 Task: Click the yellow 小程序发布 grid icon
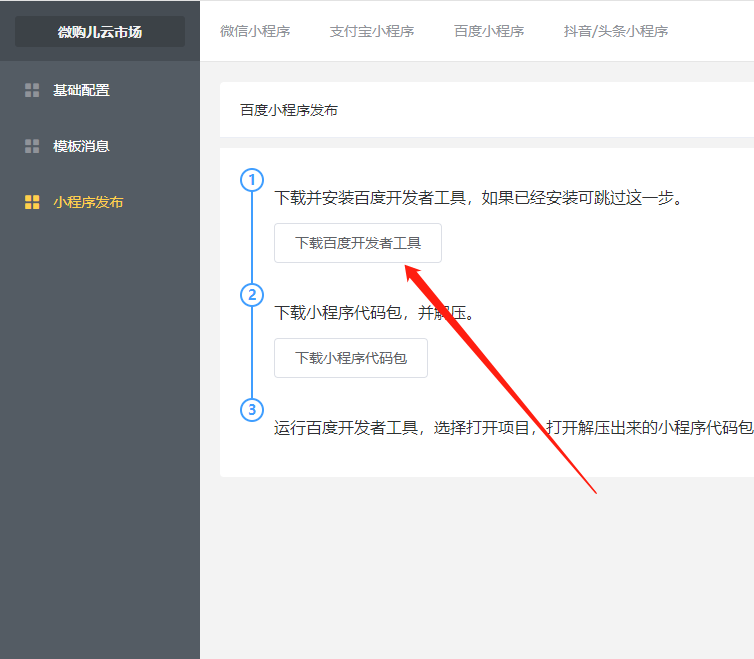click(x=32, y=202)
